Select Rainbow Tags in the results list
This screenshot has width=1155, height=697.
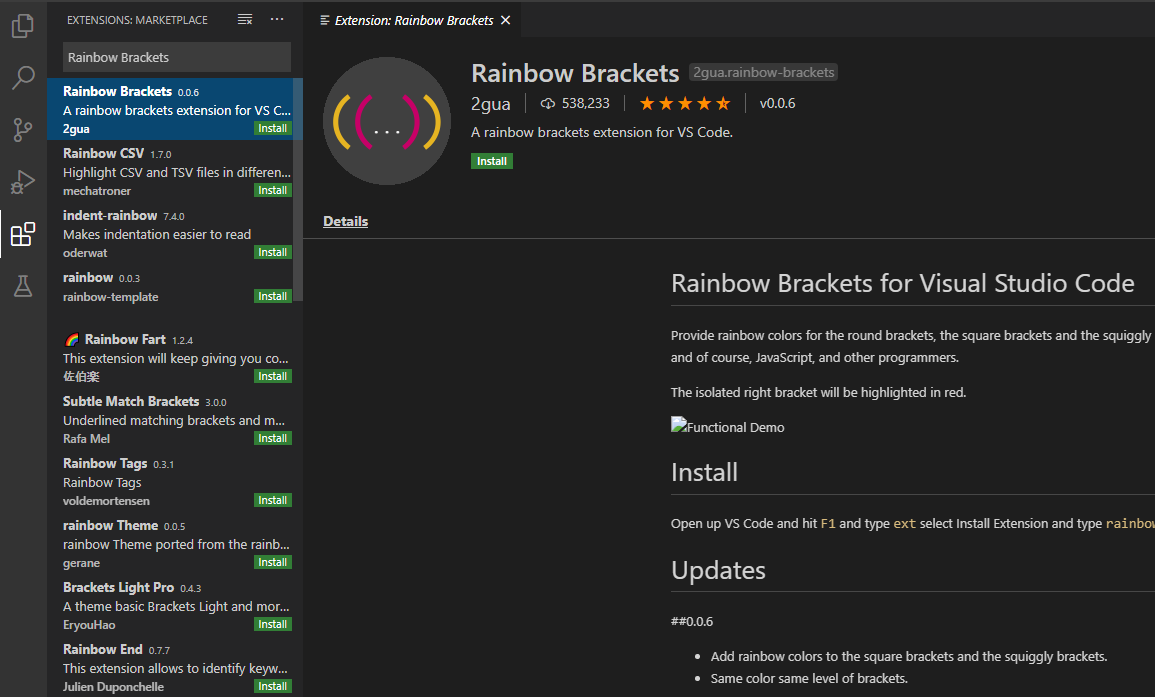click(170, 481)
